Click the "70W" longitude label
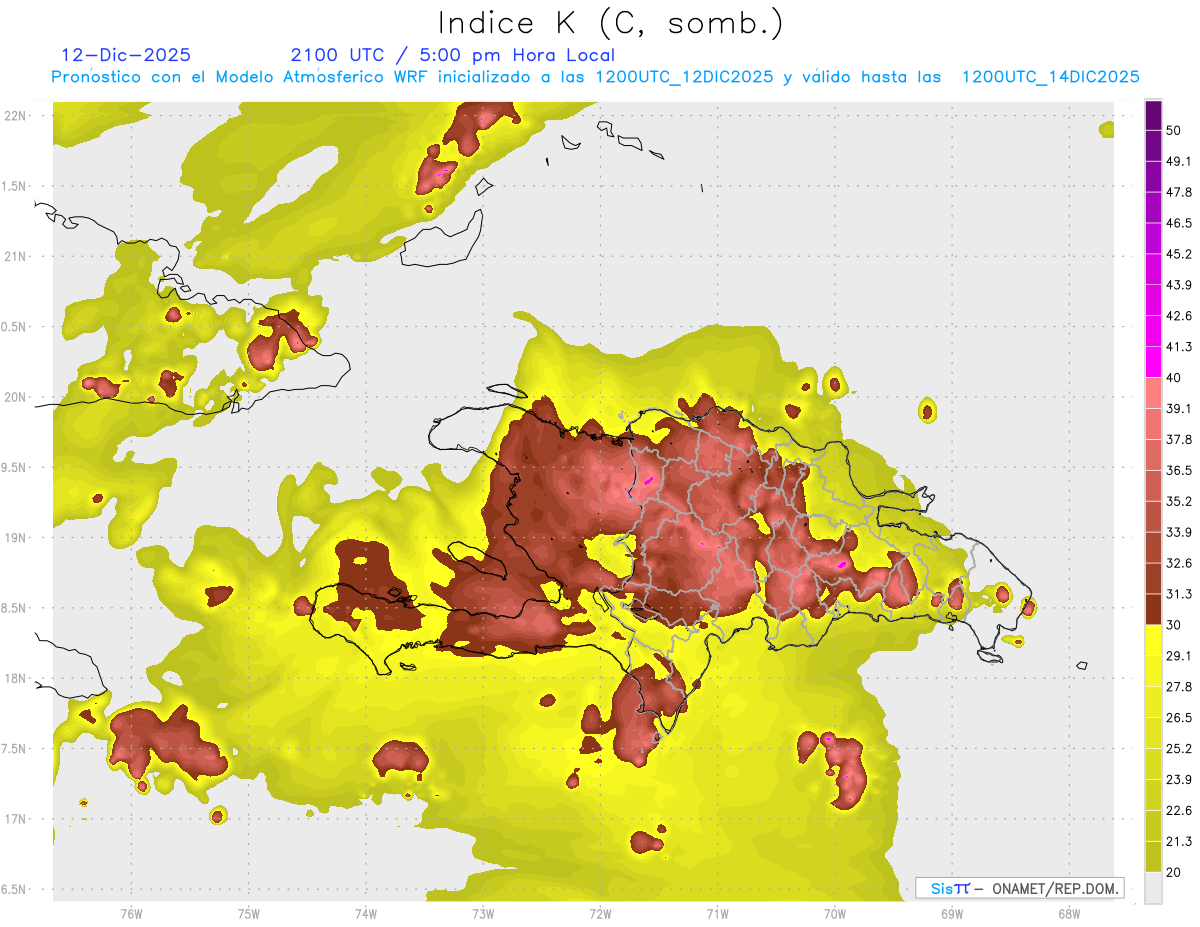This screenshot has width=1200, height=927. pos(835,914)
